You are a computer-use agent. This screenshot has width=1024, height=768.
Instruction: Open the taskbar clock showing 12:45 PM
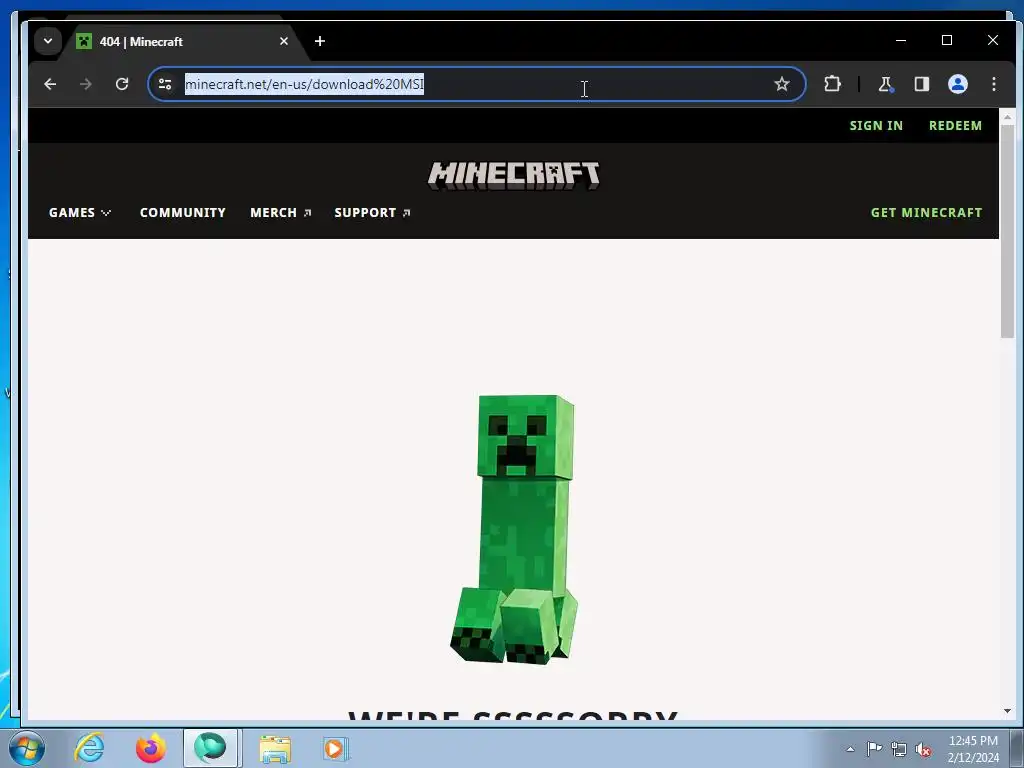point(973,749)
